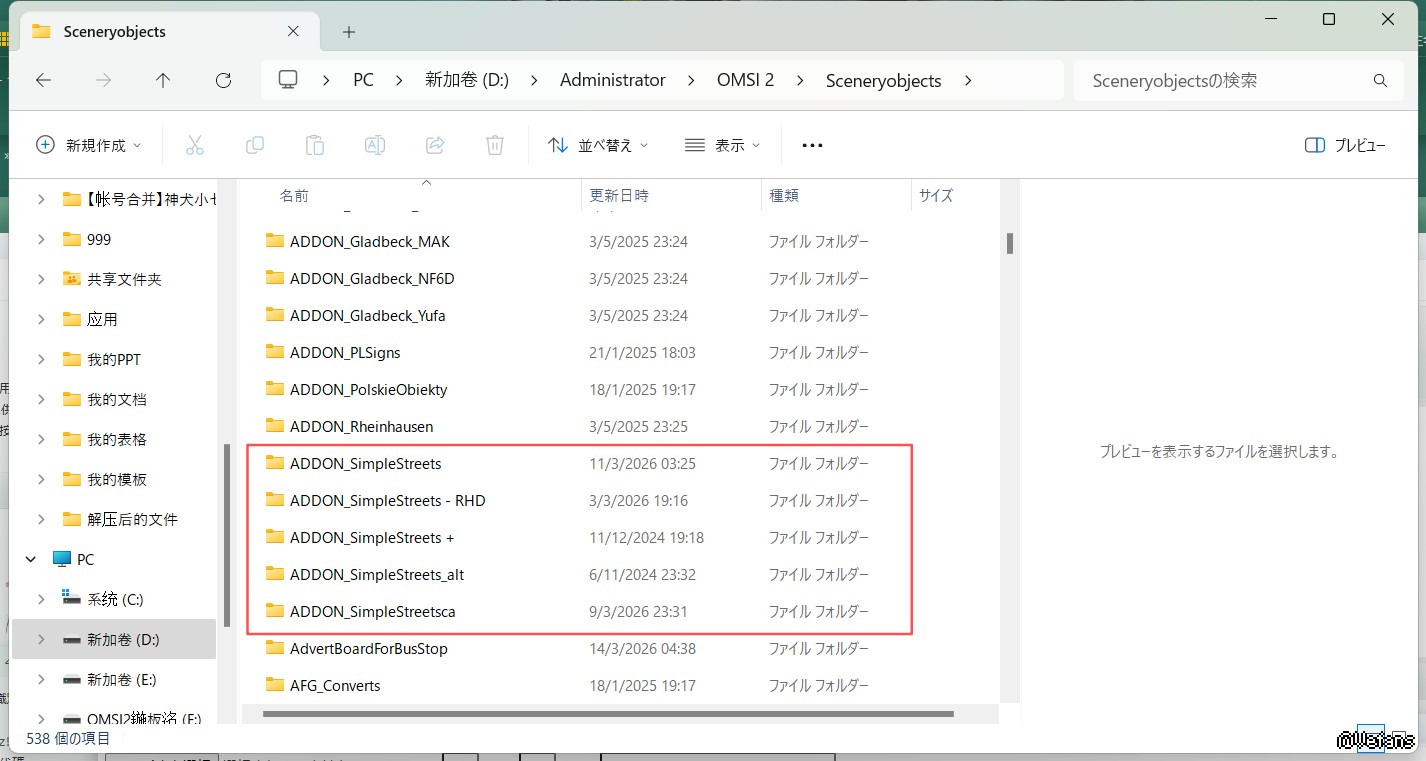Click OMSI 2 in the address breadcrumb

745,80
